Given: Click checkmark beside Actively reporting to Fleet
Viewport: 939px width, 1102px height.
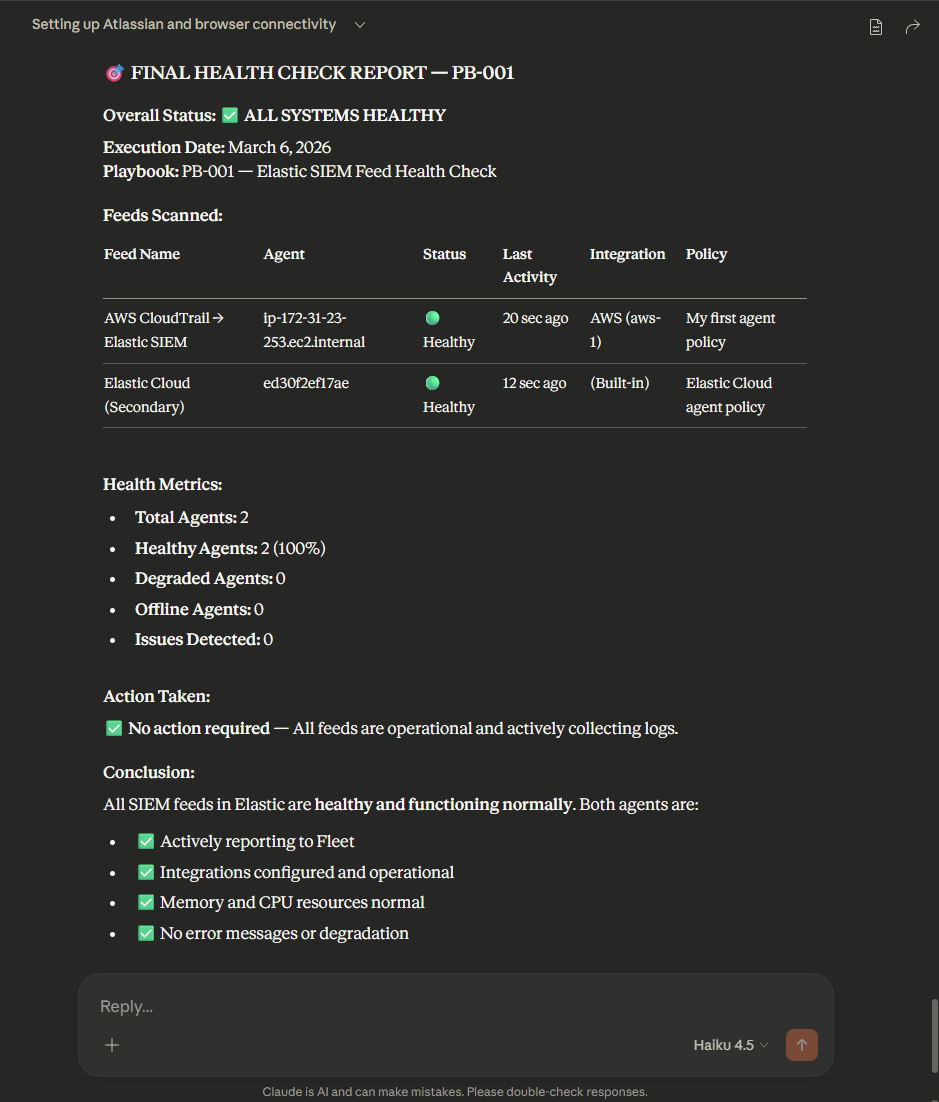Looking at the screenshot, I should click(146, 842).
